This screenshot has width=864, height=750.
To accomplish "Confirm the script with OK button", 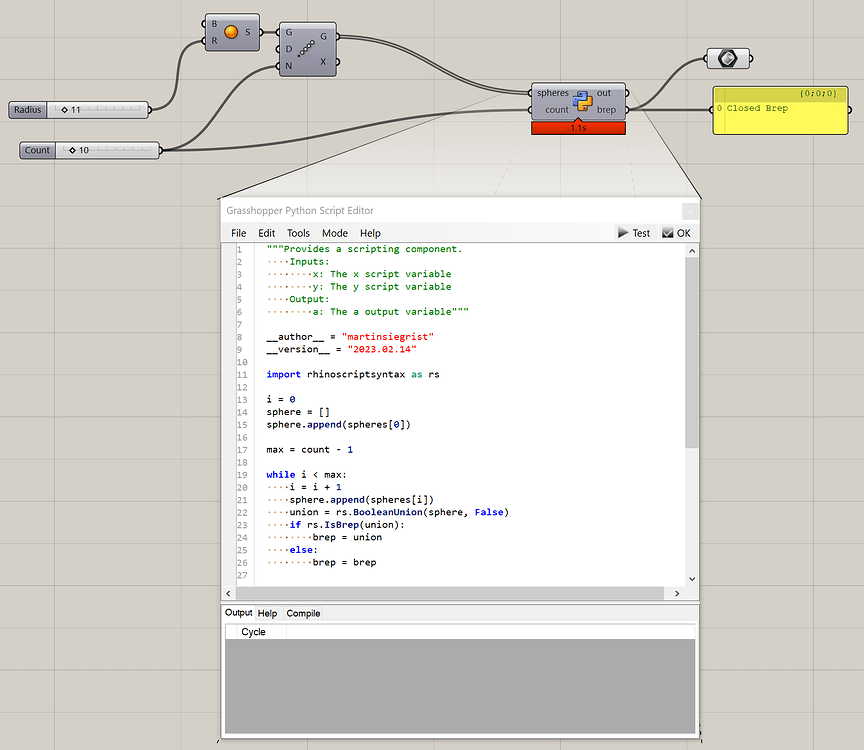I will coord(676,233).
